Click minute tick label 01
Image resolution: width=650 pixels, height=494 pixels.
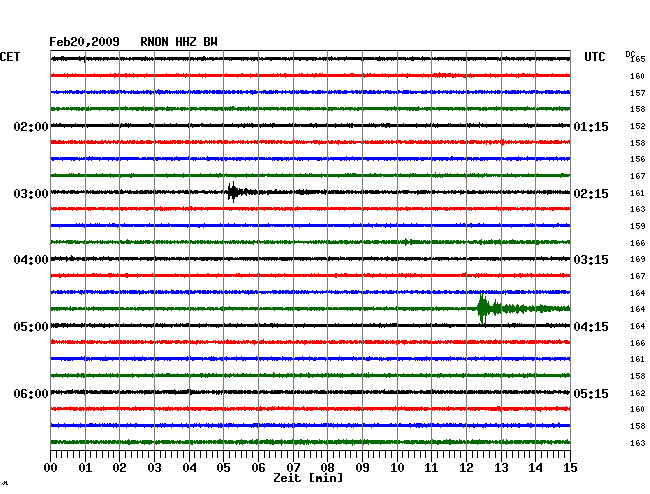coord(85,468)
